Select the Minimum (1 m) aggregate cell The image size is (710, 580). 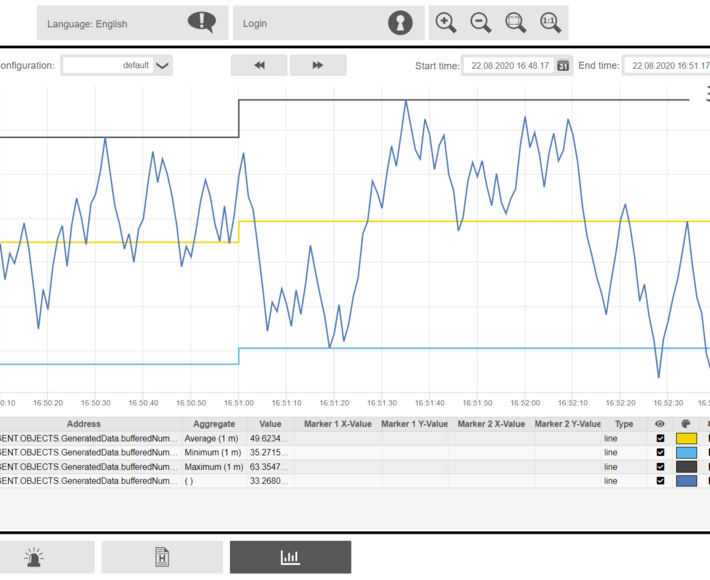[x=214, y=452]
